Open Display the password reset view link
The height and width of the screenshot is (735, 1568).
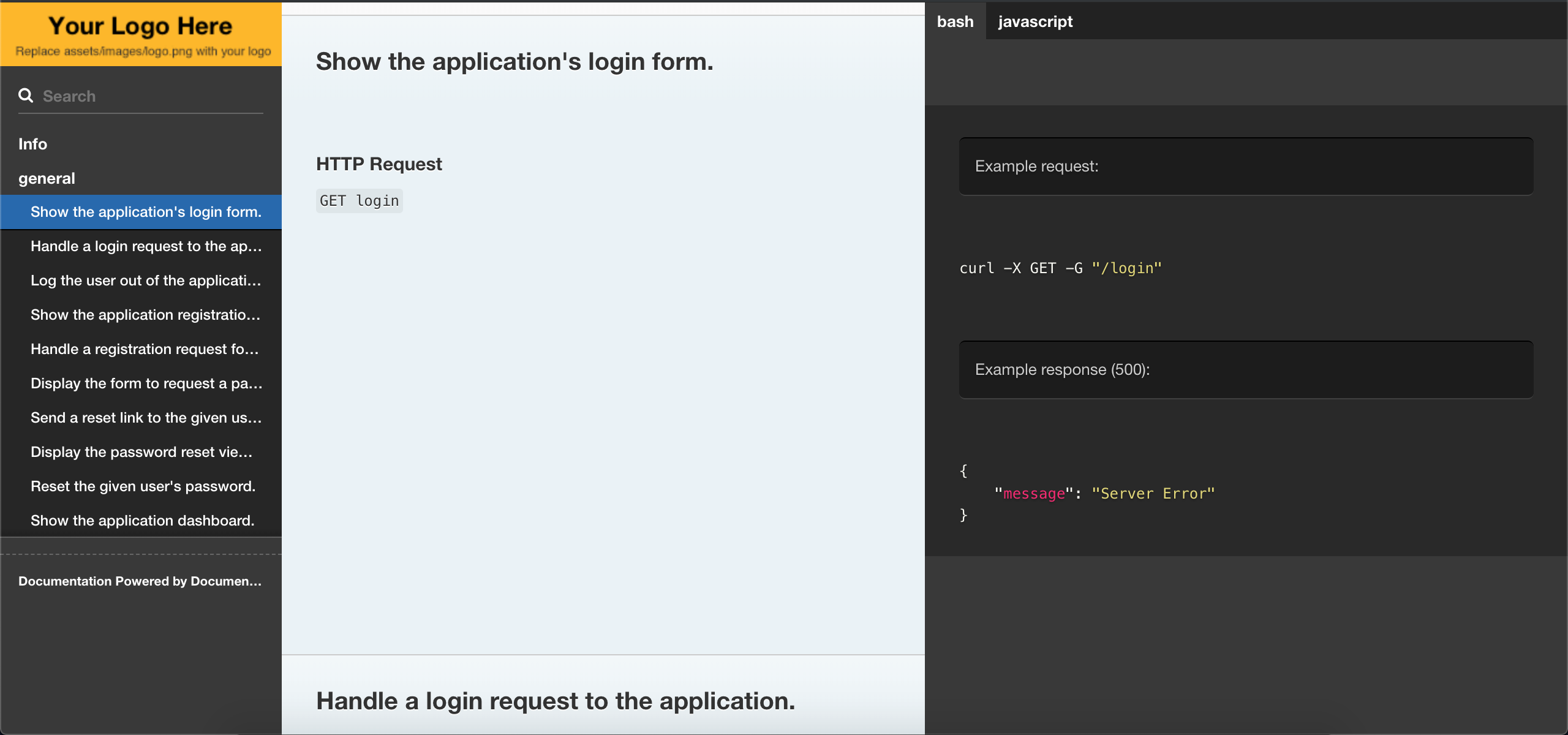[141, 452]
